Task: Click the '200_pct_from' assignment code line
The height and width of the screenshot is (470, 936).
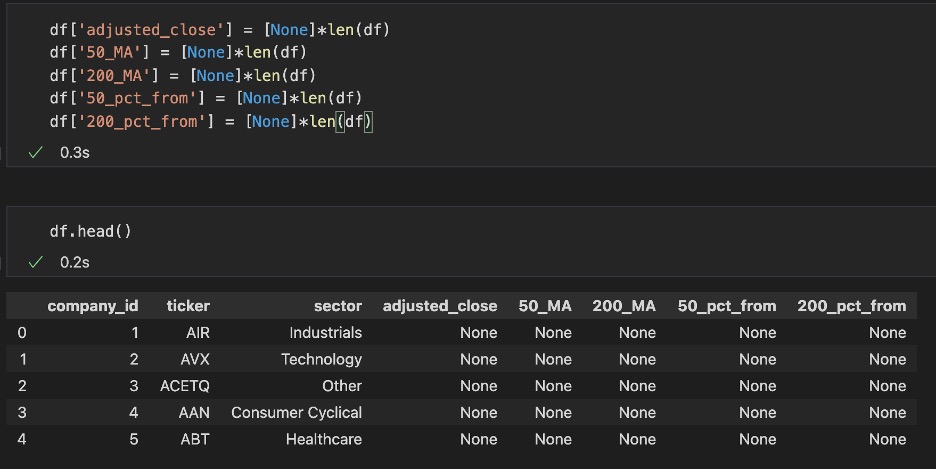Action: [x=211, y=122]
